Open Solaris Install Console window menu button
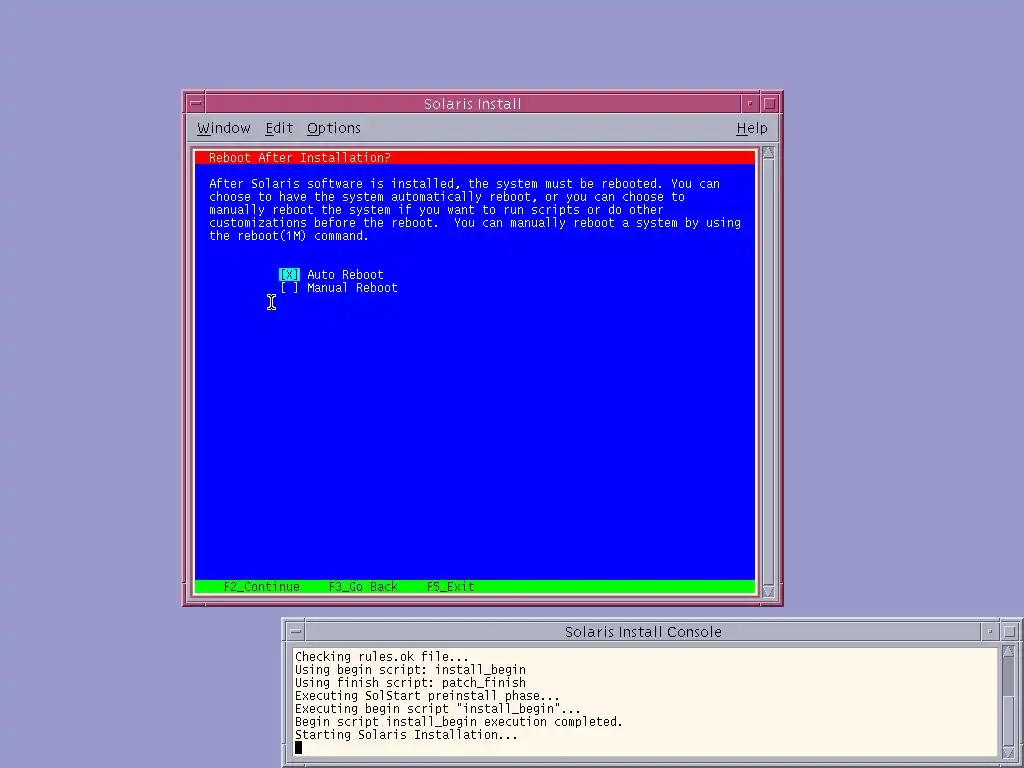1024x768 pixels. (x=296, y=632)
